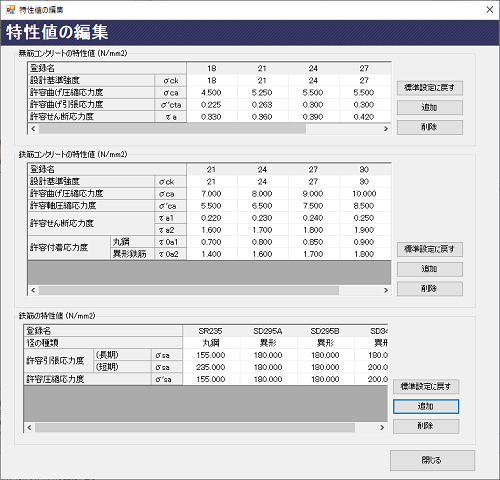Screen dimensions: 500x480
Task: Delete rebar entry with 削除 button
Action: 426,426
